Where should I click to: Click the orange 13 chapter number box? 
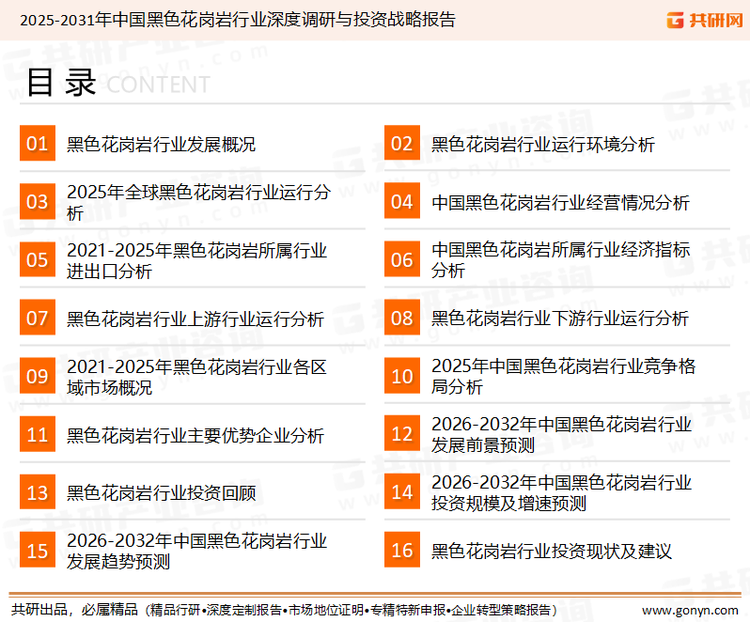37,492
